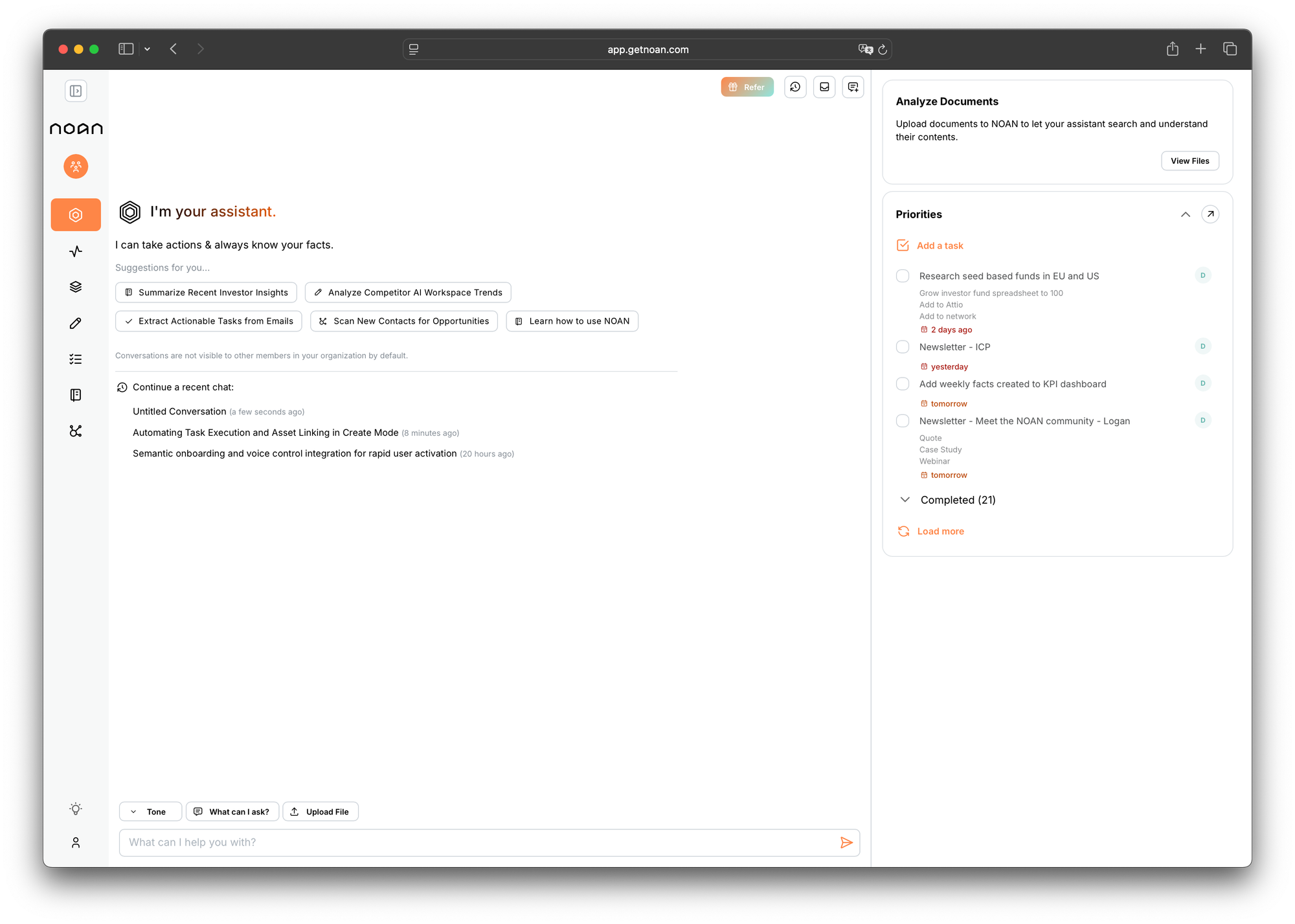Click the lightbulb icon in sidebar
This screenshot has width=1295, height=924.
pos(76,809)
